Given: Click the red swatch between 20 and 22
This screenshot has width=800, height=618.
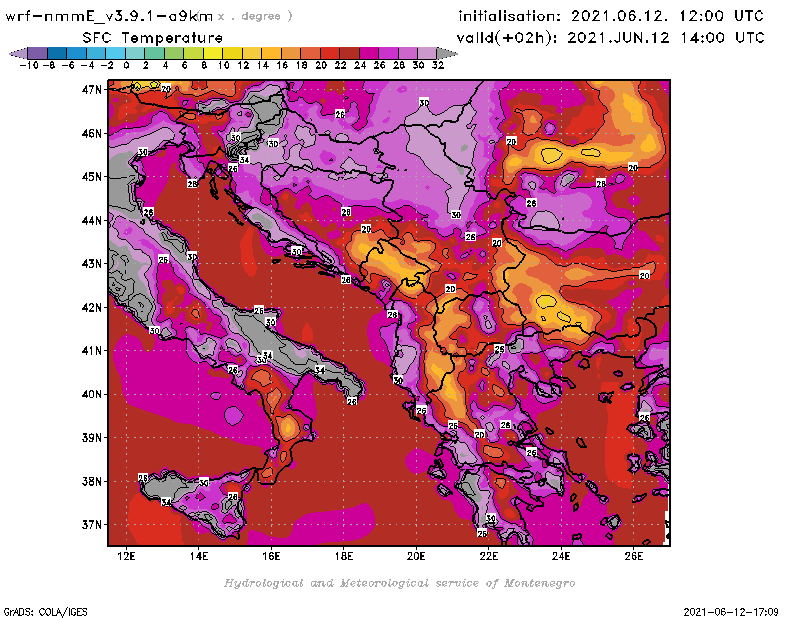Looking at the screenshot, I should coord(330,53).
